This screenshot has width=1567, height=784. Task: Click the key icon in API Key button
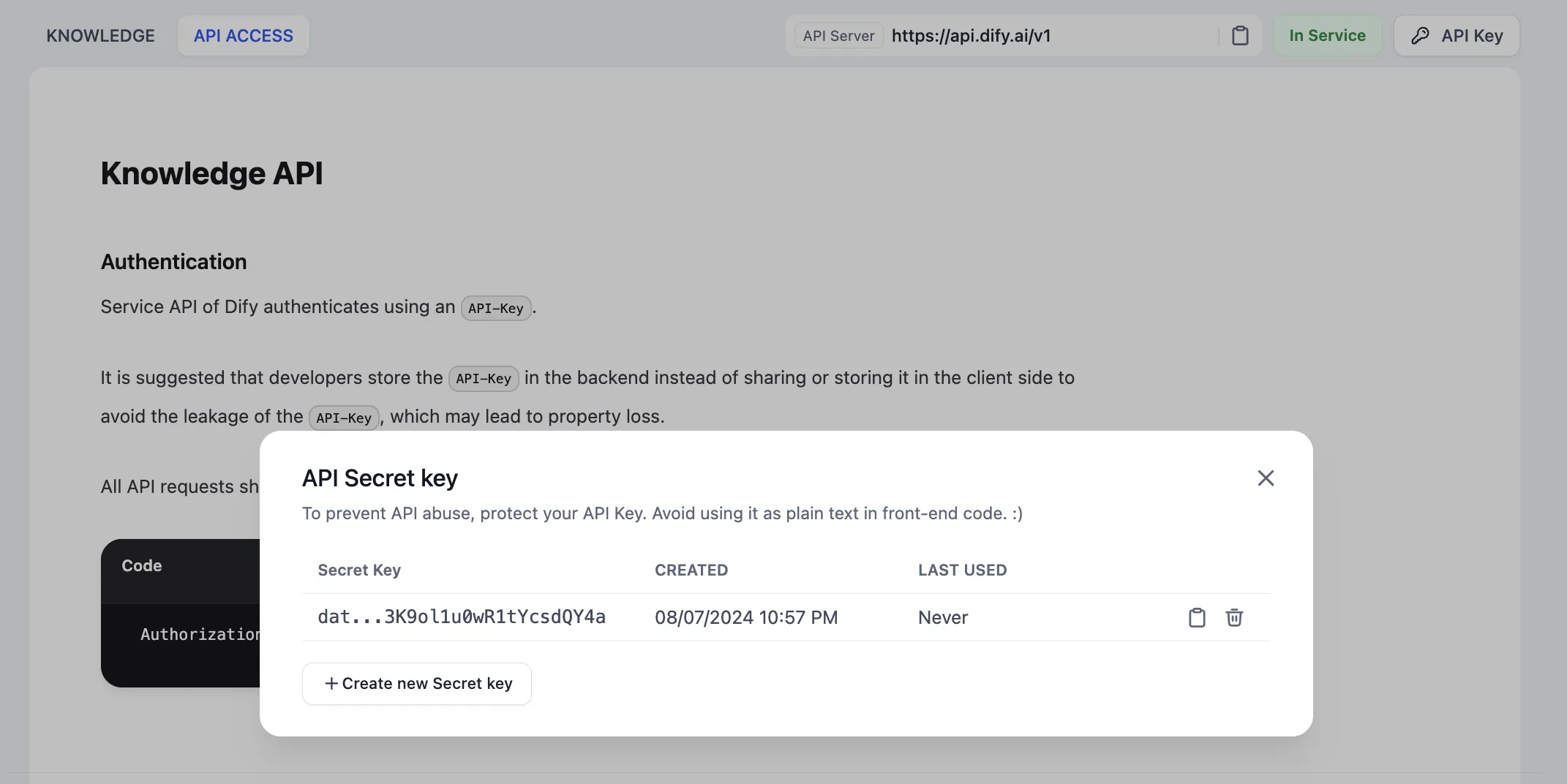(1420, 36)
